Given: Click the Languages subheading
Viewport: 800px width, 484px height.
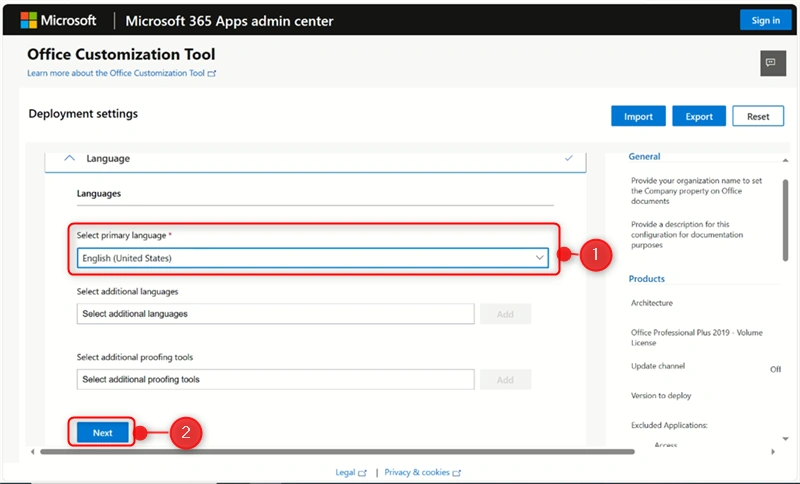Looking at the screenshot, I should coord(98,193).
